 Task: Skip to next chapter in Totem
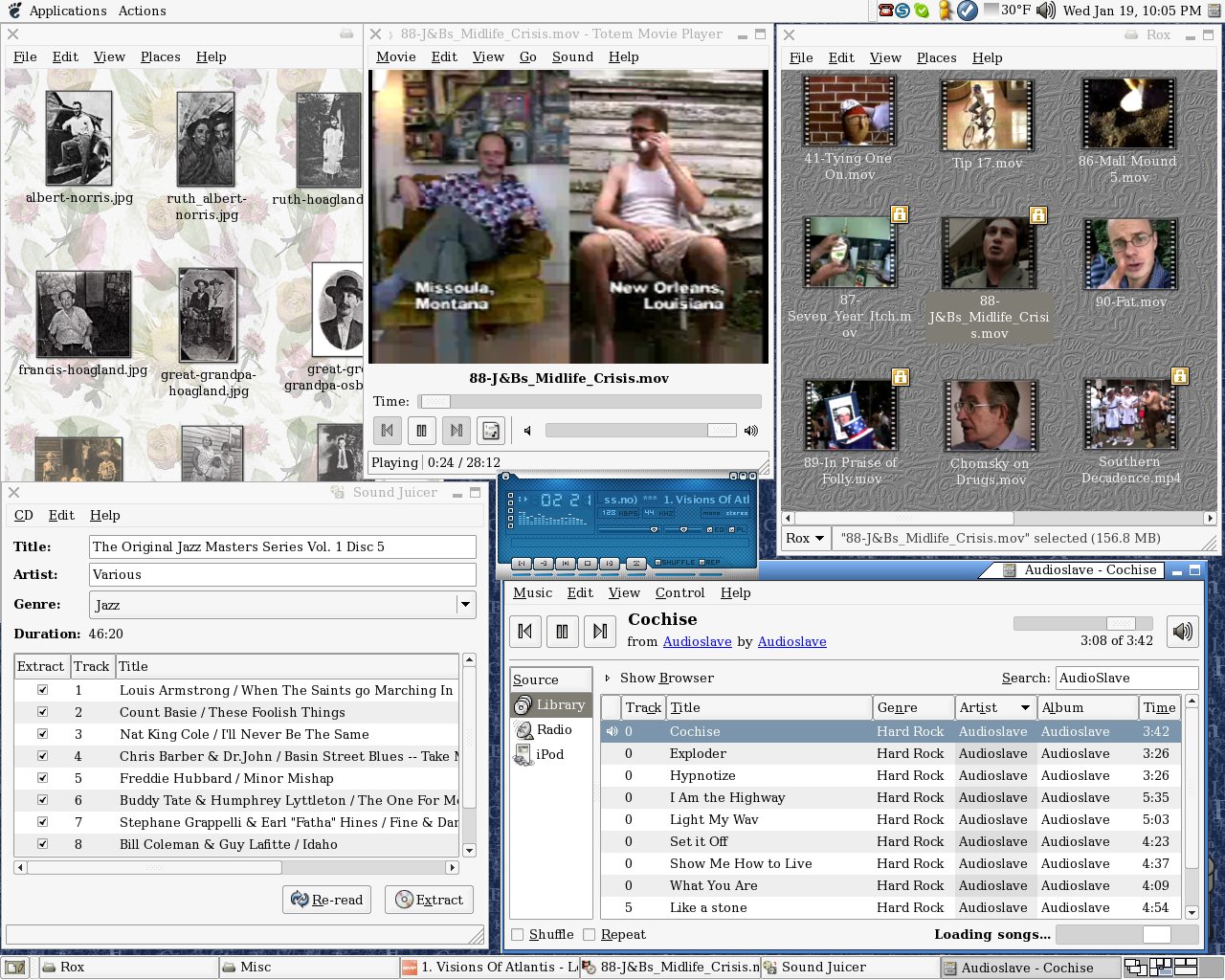click(457, 431)
